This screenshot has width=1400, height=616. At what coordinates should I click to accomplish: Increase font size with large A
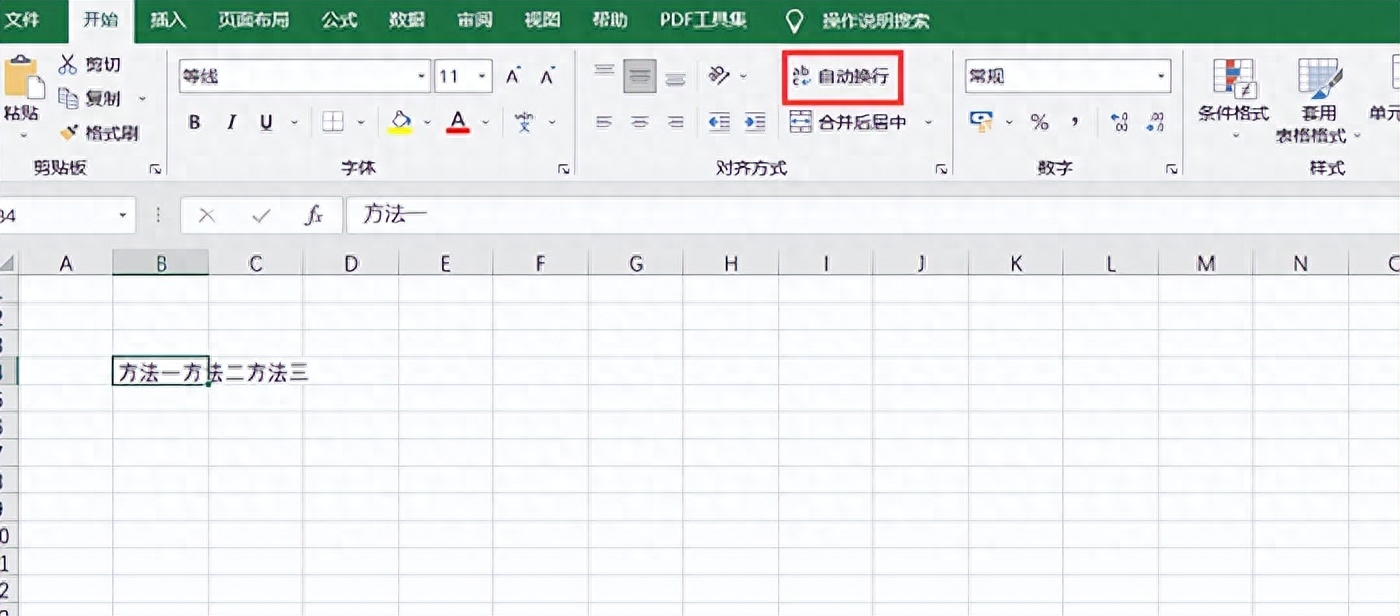tap(513, 76)
